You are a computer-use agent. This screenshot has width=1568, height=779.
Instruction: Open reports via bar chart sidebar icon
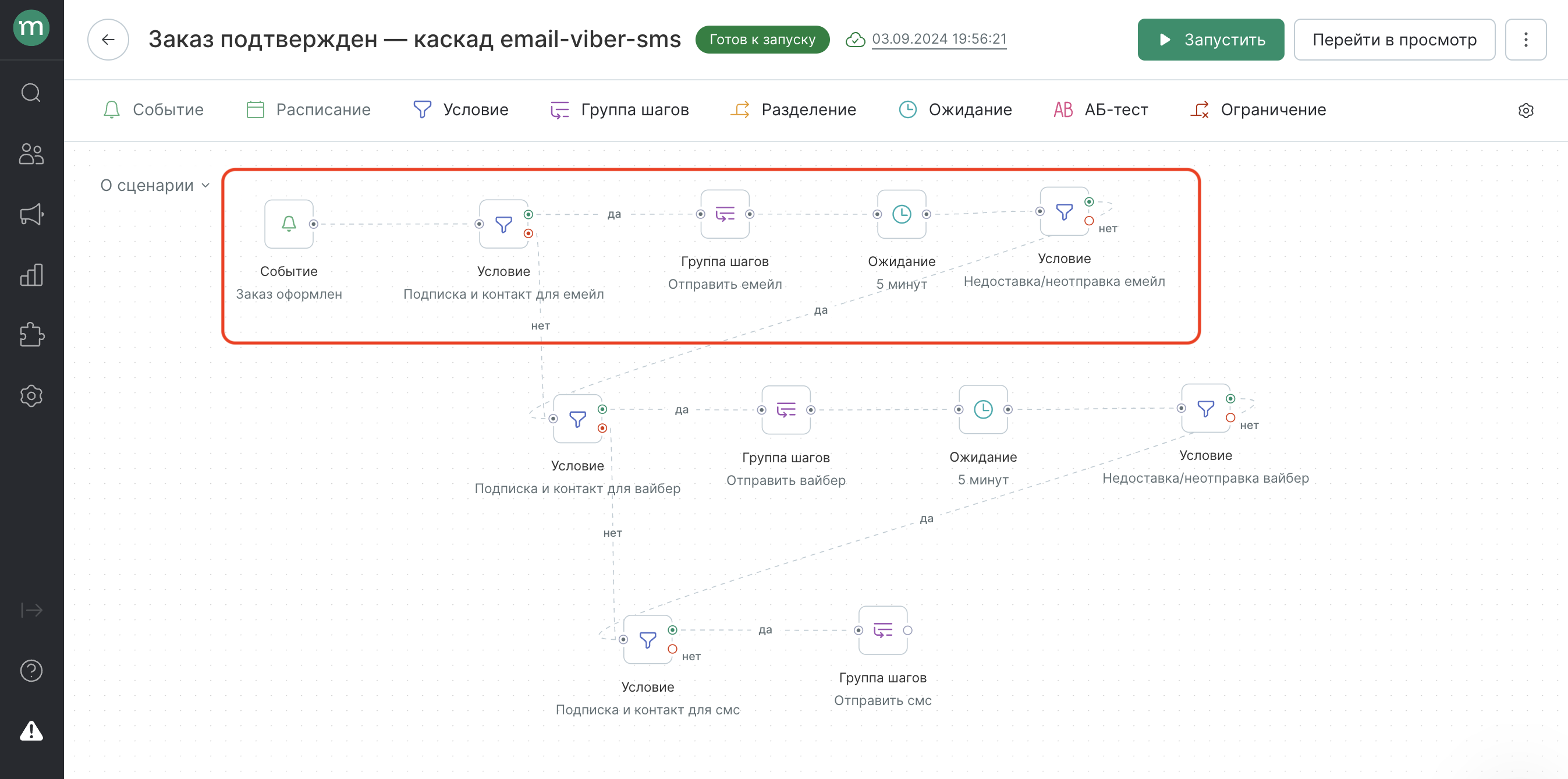pyautogui.click(x=31, y=275)
